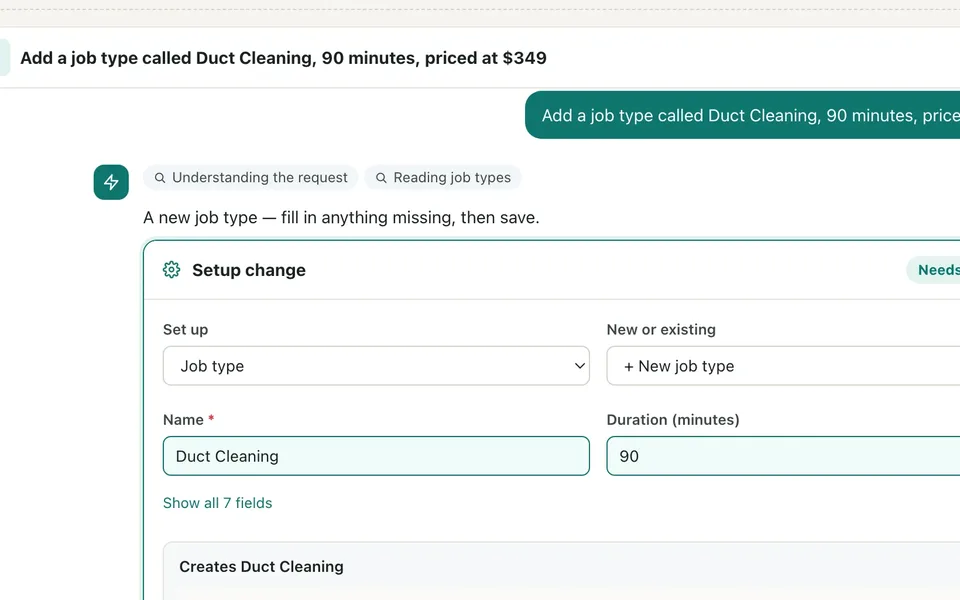Click the Creates Duct Cleaning summary text
This screenshot has width=960, height=600.
coord(261,566)
